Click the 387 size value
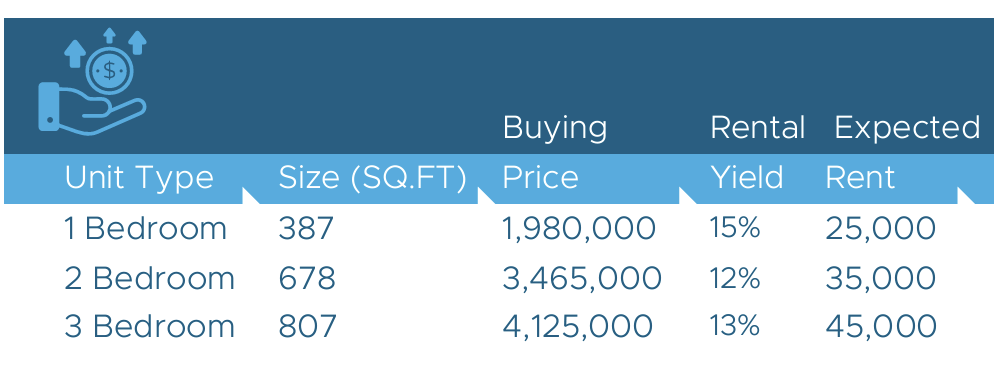Viewport: 994px width, 390px height. 306,228
